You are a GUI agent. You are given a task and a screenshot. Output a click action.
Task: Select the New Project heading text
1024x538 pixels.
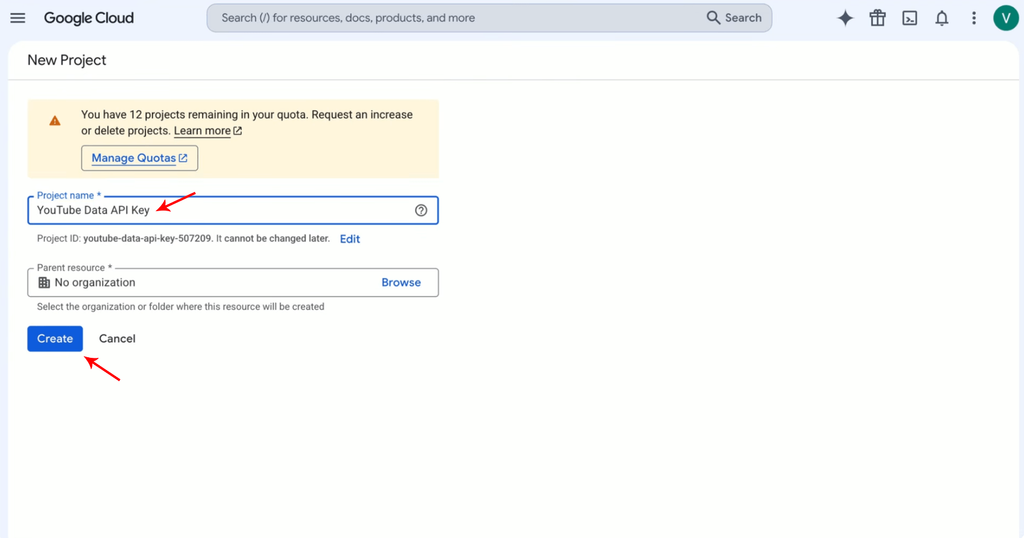[x=67, y=60]
